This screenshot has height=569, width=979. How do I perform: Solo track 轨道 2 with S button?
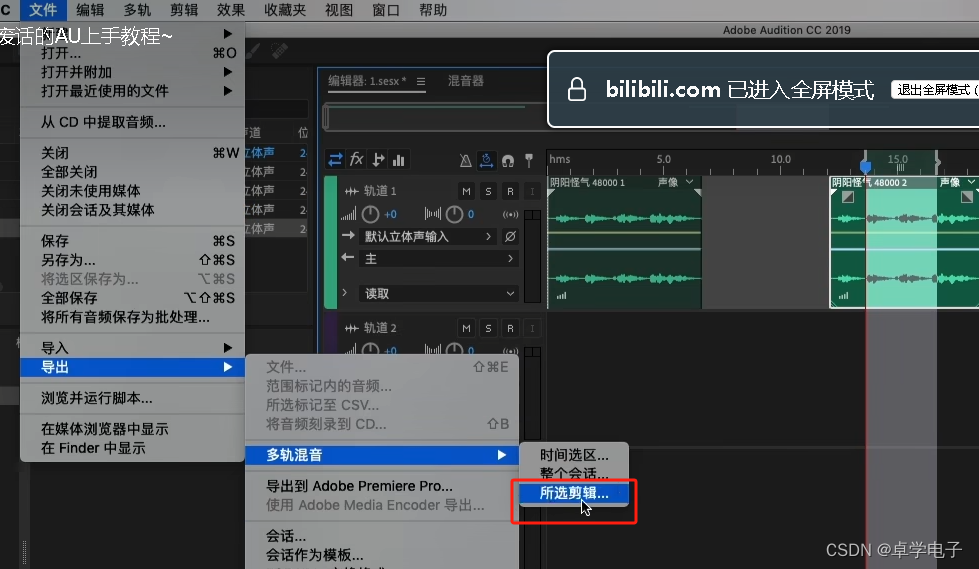point(488,328)
